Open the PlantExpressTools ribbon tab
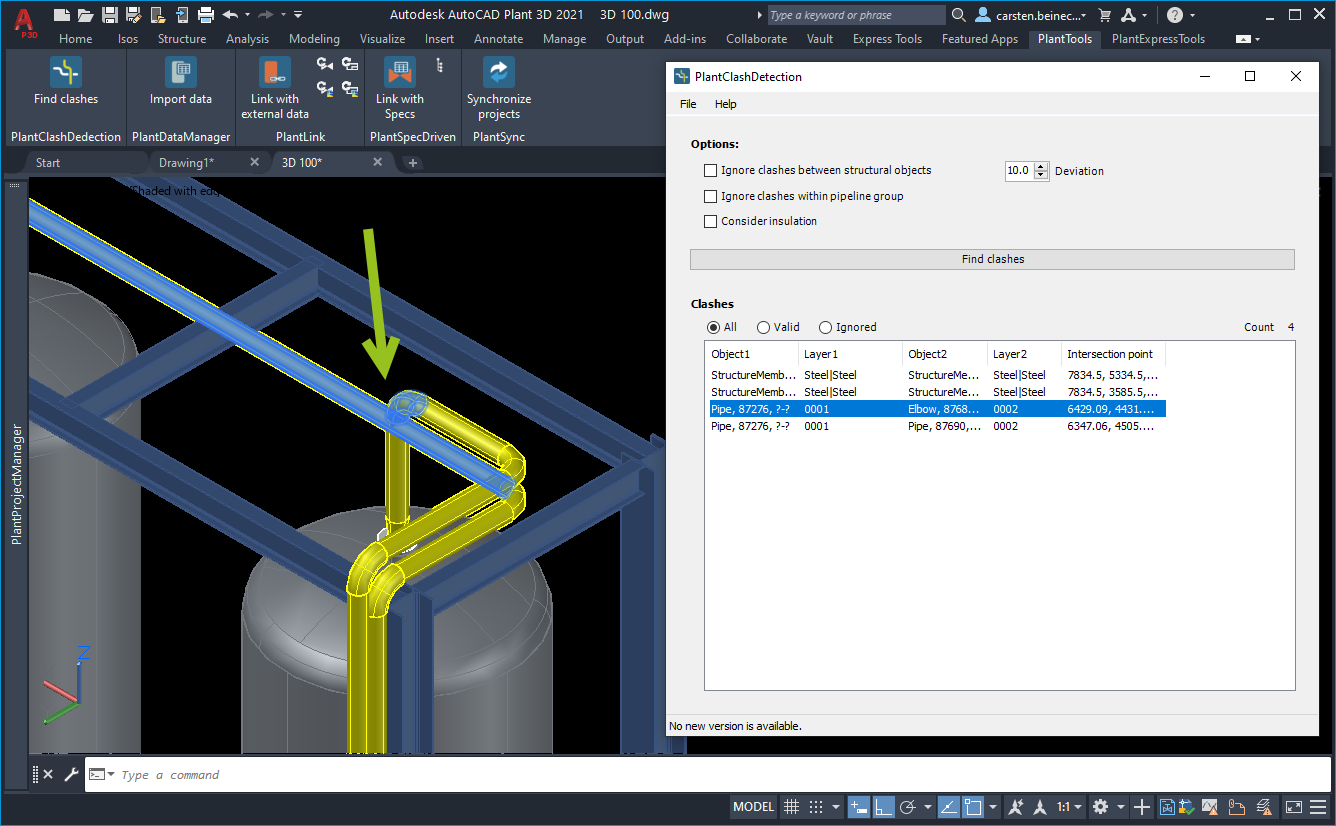The width and height of the screenshot is (1336, 826). click(x=1158, y=39)
